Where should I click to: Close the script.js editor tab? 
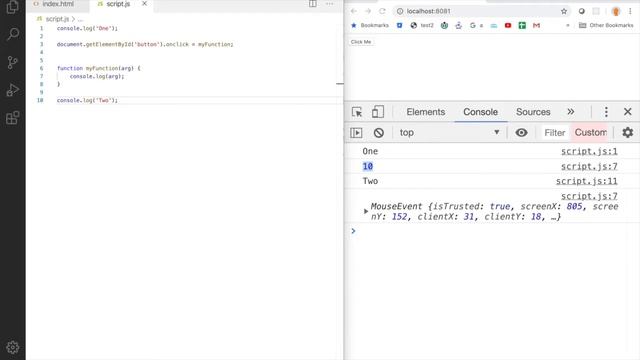(x=144, y=4)
